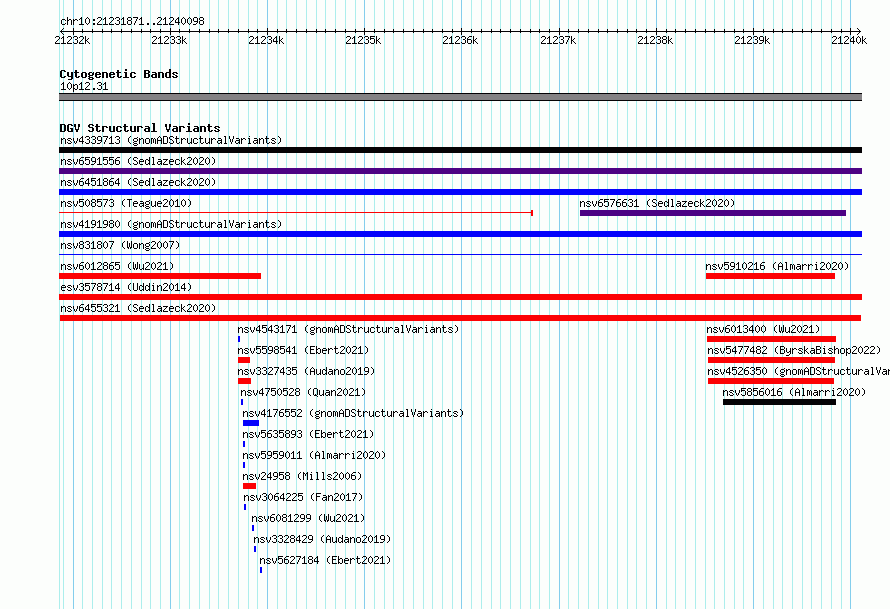Open nsv6576631 (Sedlazeck2020) label
Image resolution: width=890 pixels, height=609 pixels.
coord(657,203)
